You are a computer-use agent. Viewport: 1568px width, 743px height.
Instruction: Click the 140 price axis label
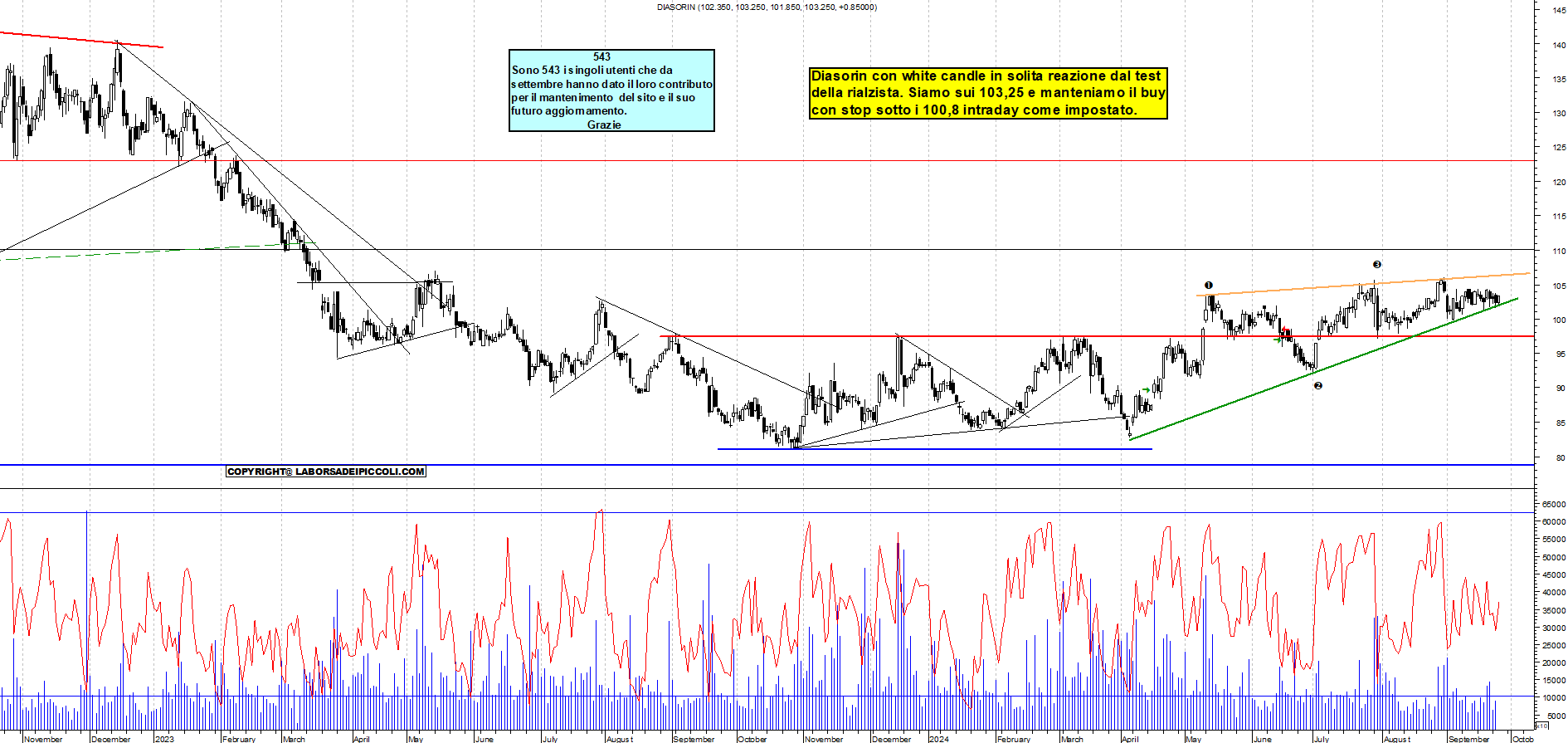tap(1560, 46)
